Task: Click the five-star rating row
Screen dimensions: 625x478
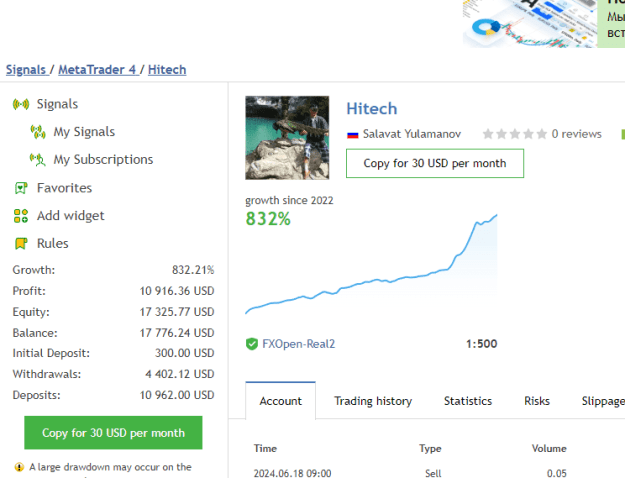Action: [x=515, y=134]
